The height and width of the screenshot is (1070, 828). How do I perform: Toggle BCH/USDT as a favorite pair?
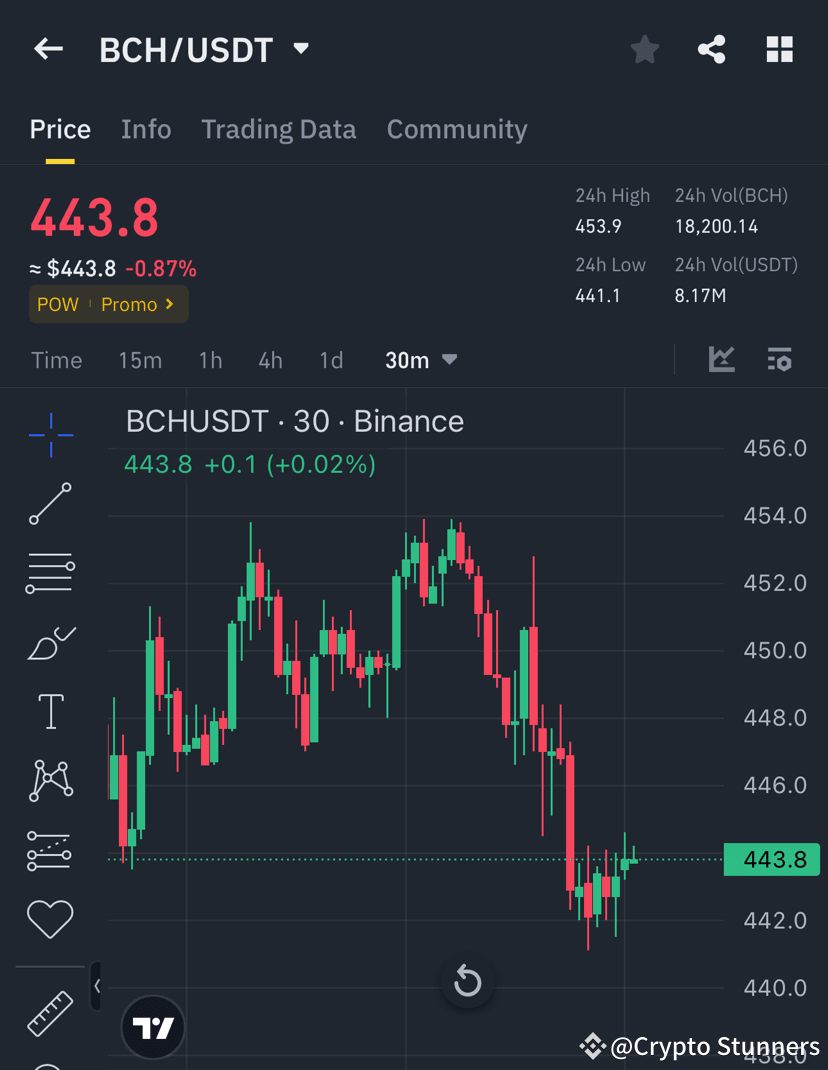click(x=644, y=48)
